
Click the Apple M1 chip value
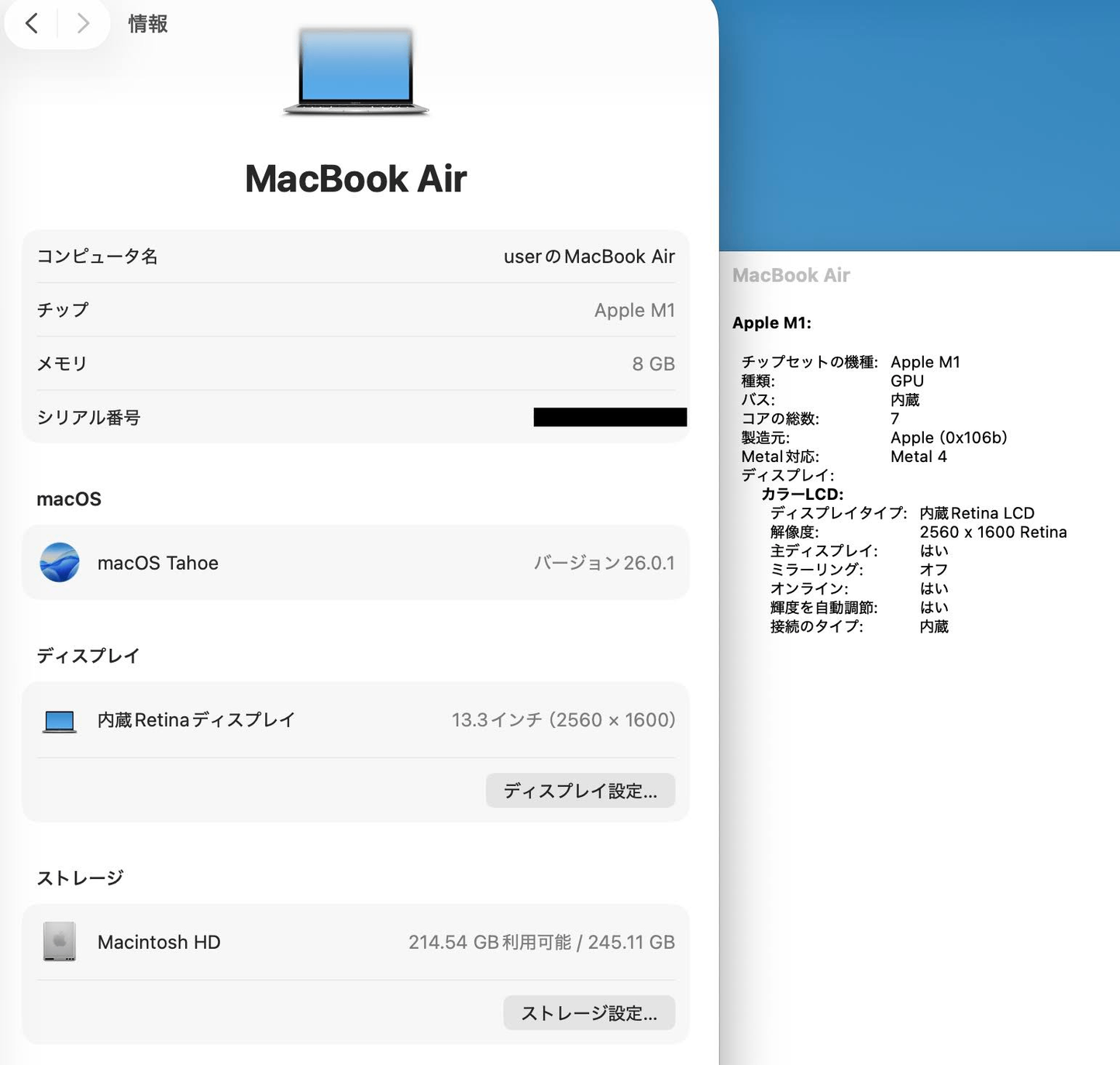(635, 310)
